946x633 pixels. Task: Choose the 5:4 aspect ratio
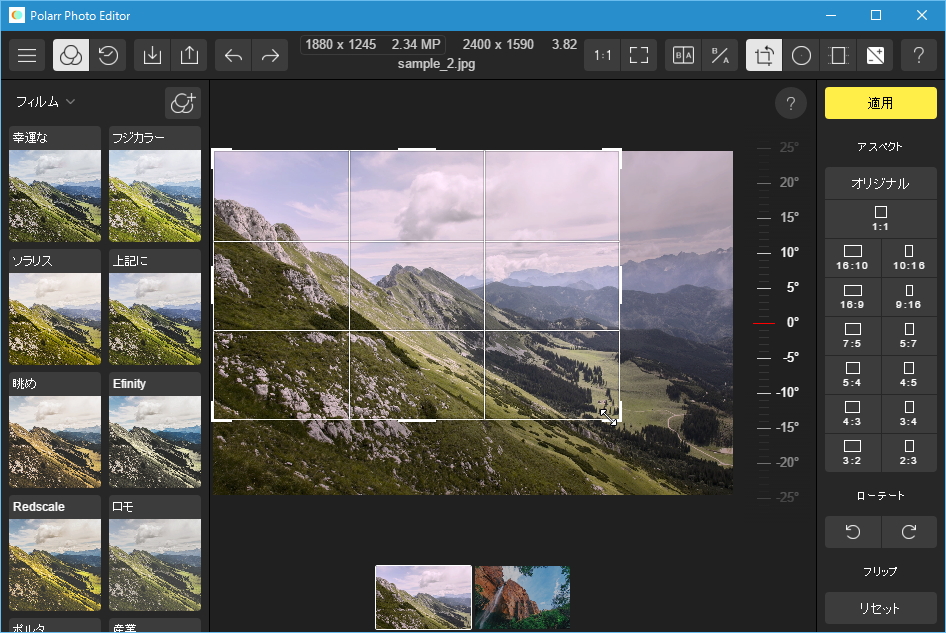(x=852, y=375)
